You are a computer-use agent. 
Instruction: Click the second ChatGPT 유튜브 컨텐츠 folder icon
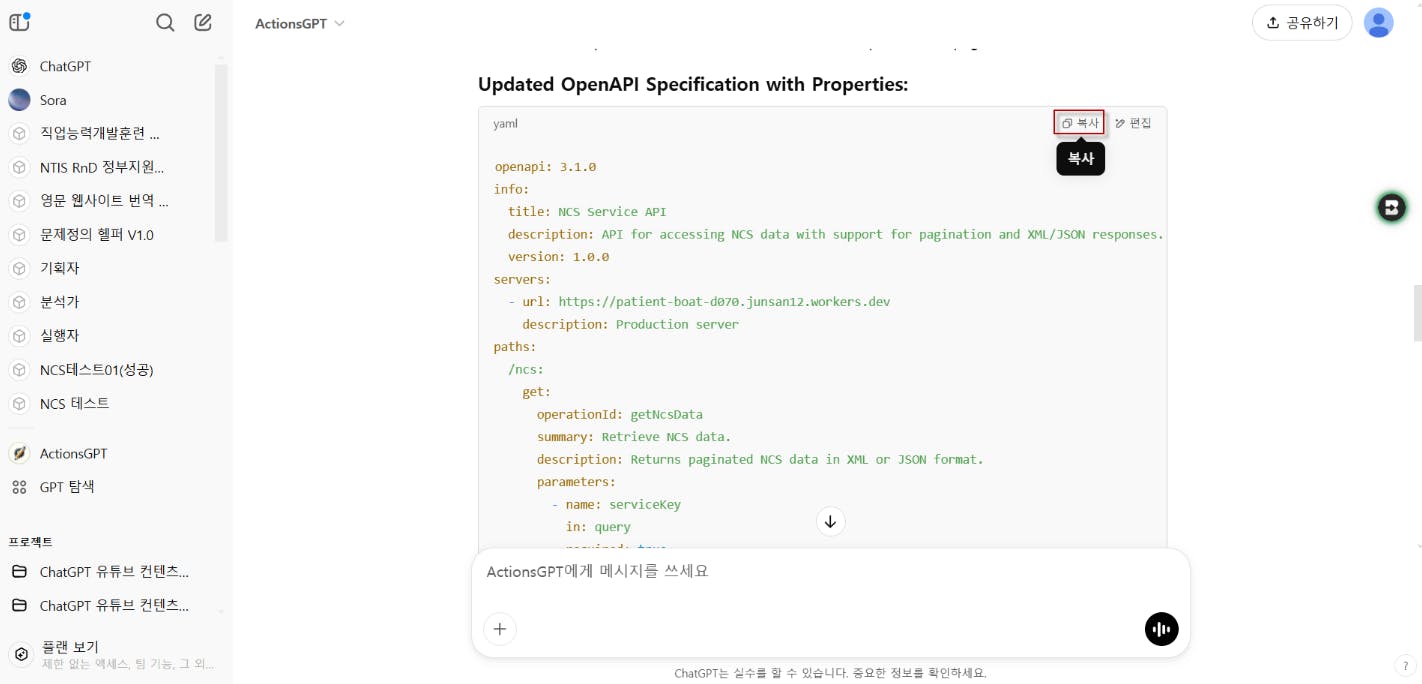click(19, 606)
